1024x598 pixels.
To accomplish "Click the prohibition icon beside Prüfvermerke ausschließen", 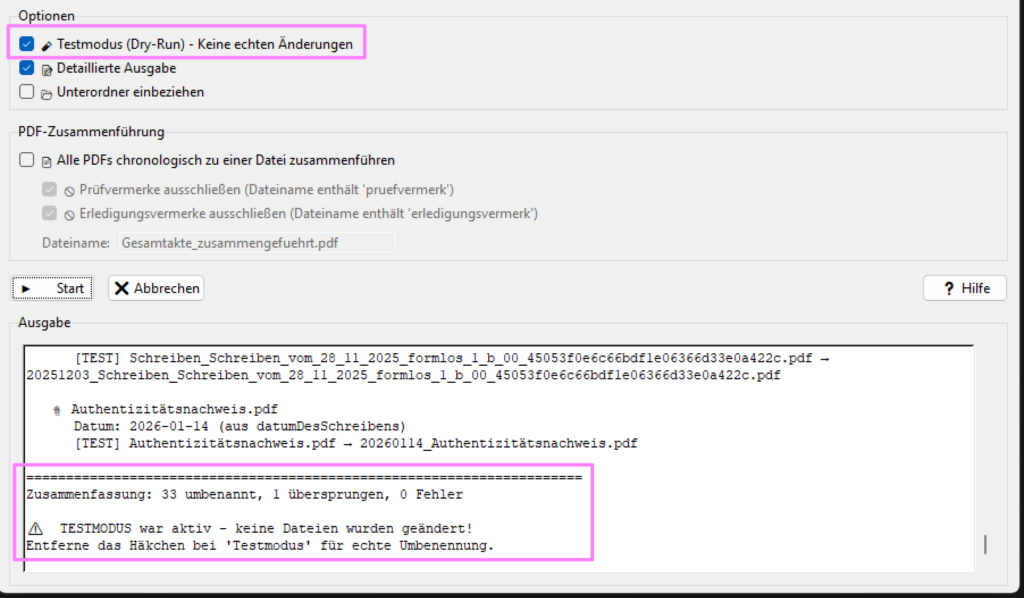I will (70, 190).
